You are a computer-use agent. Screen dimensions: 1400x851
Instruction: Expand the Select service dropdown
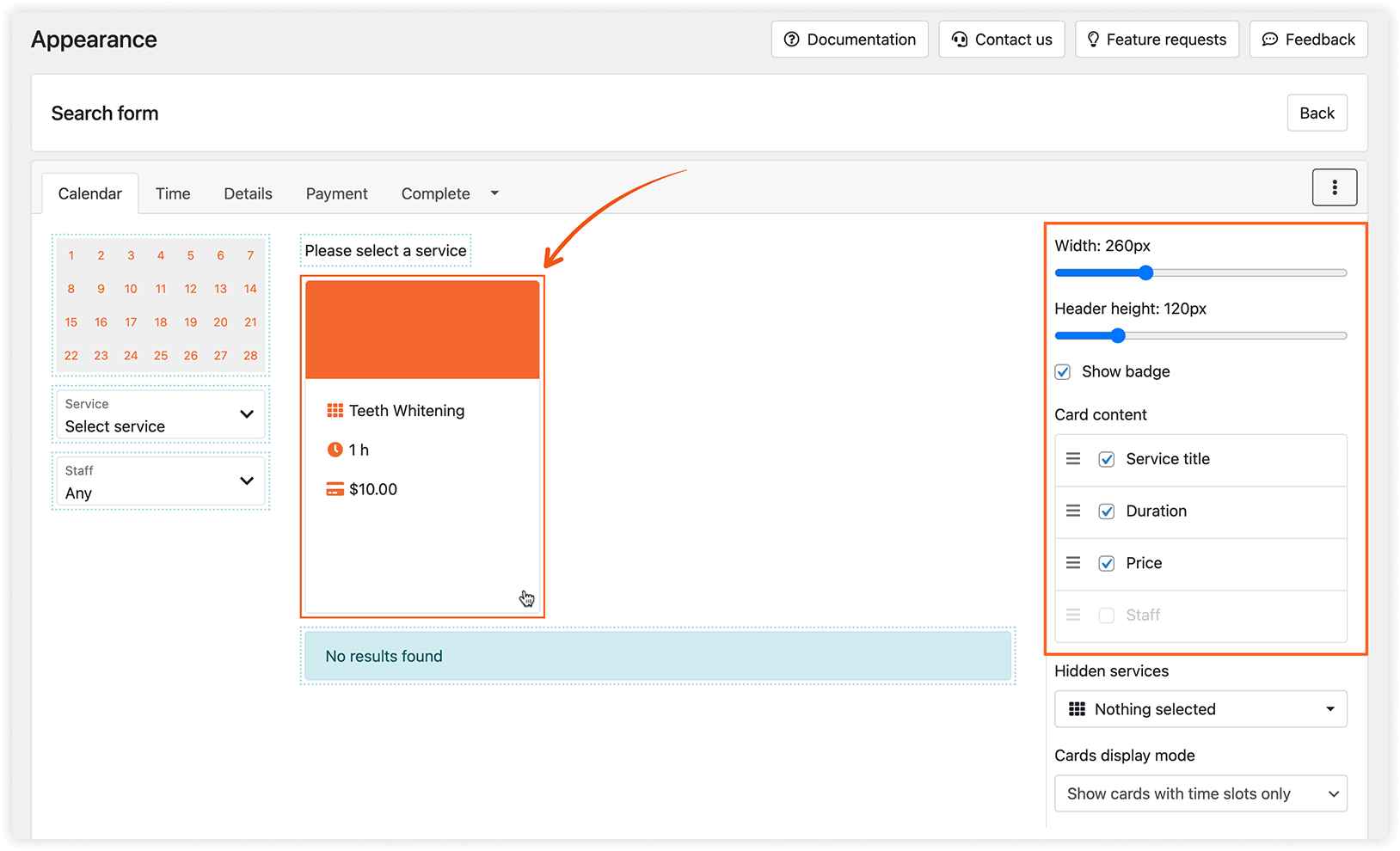point(160,415)
